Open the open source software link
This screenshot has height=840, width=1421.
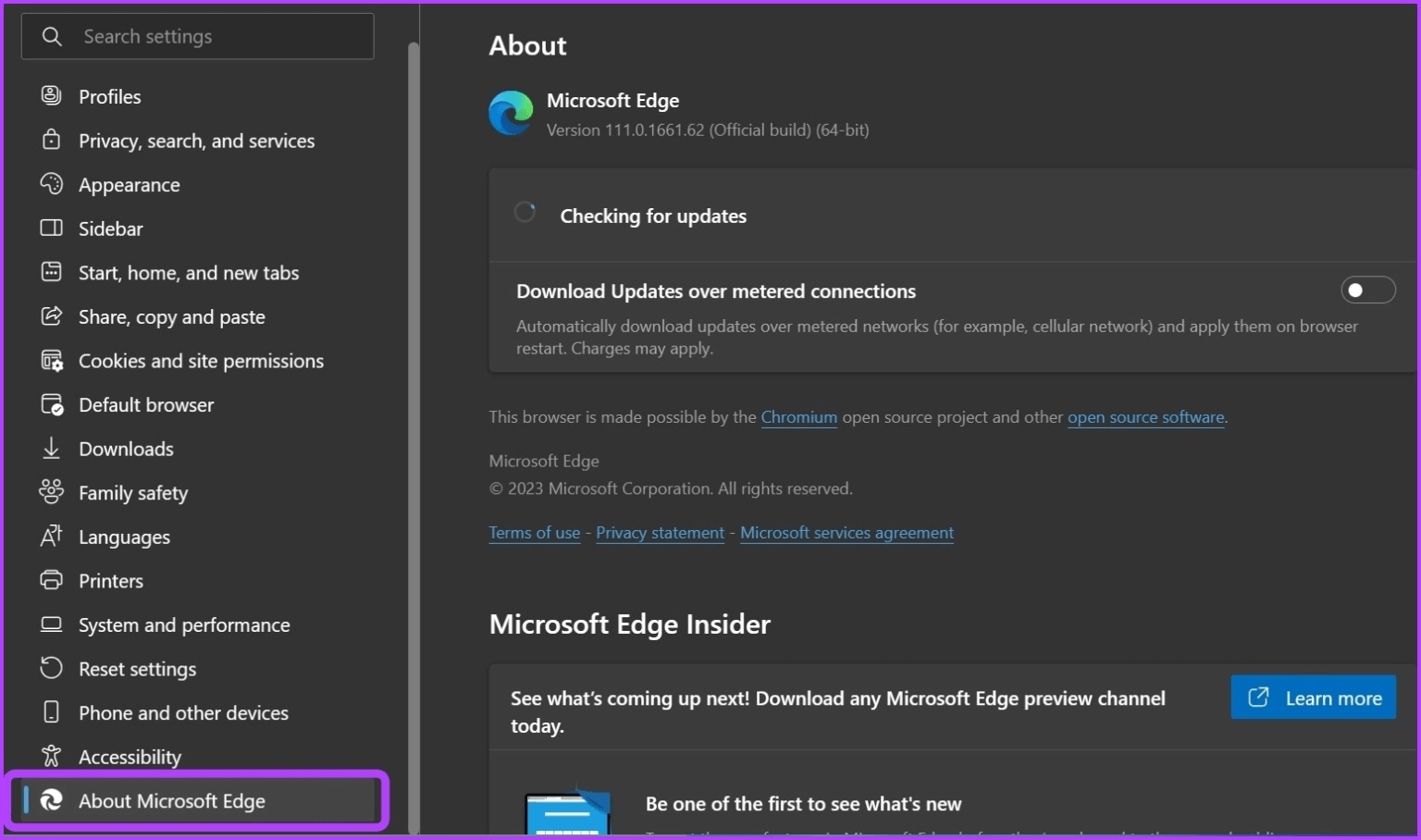tap(1145, 417)
